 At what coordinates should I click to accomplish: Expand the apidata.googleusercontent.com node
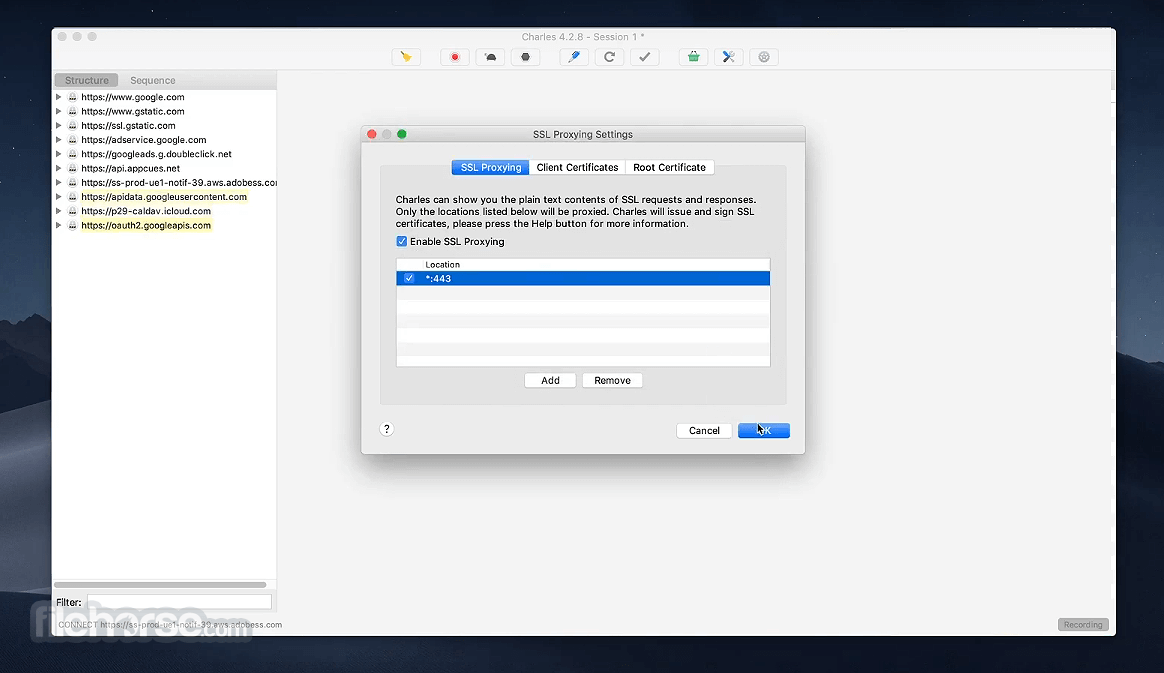click(59, 197)
